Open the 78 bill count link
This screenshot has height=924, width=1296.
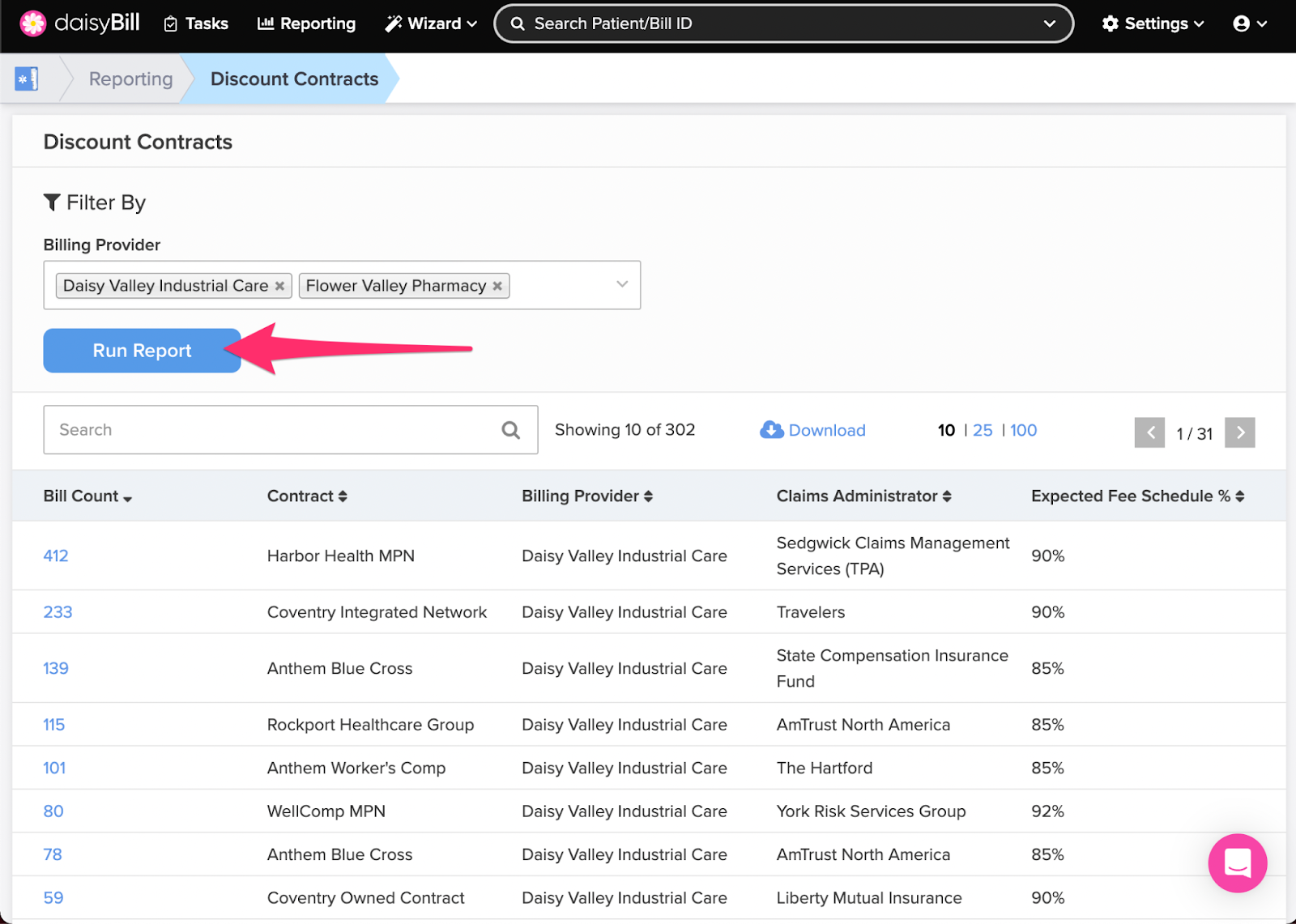pos(53,854)
